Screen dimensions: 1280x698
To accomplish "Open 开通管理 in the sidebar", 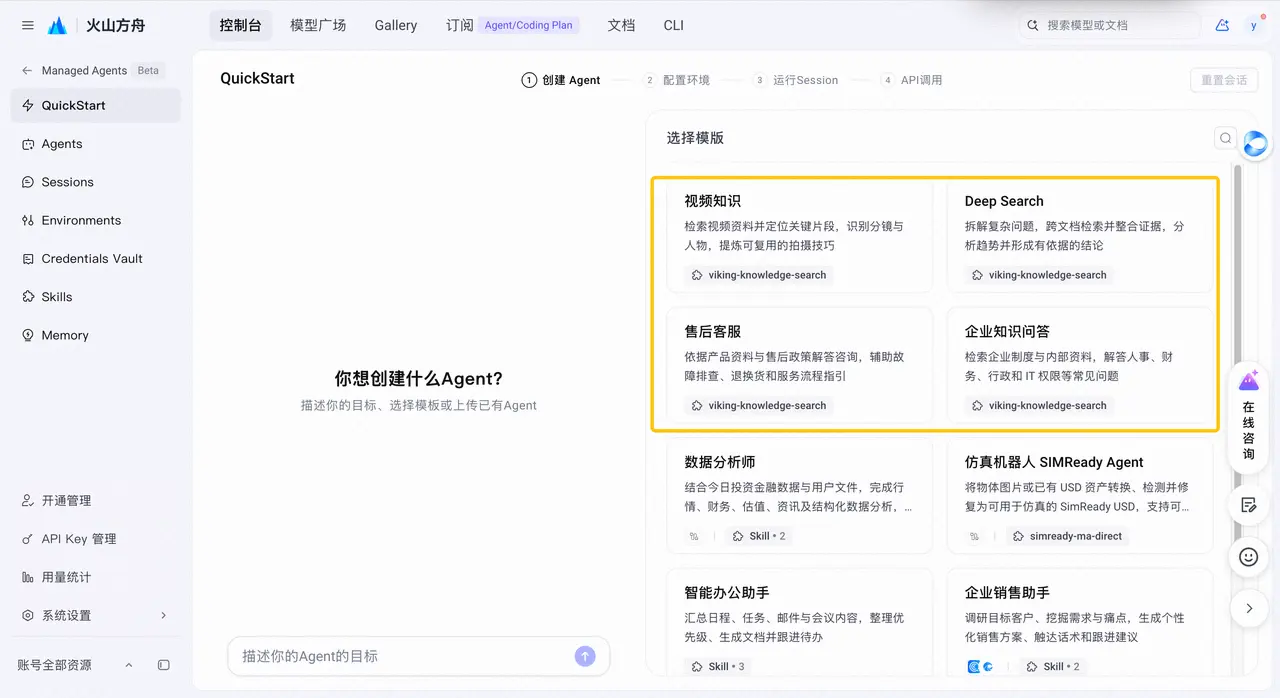I will [96, 500].
